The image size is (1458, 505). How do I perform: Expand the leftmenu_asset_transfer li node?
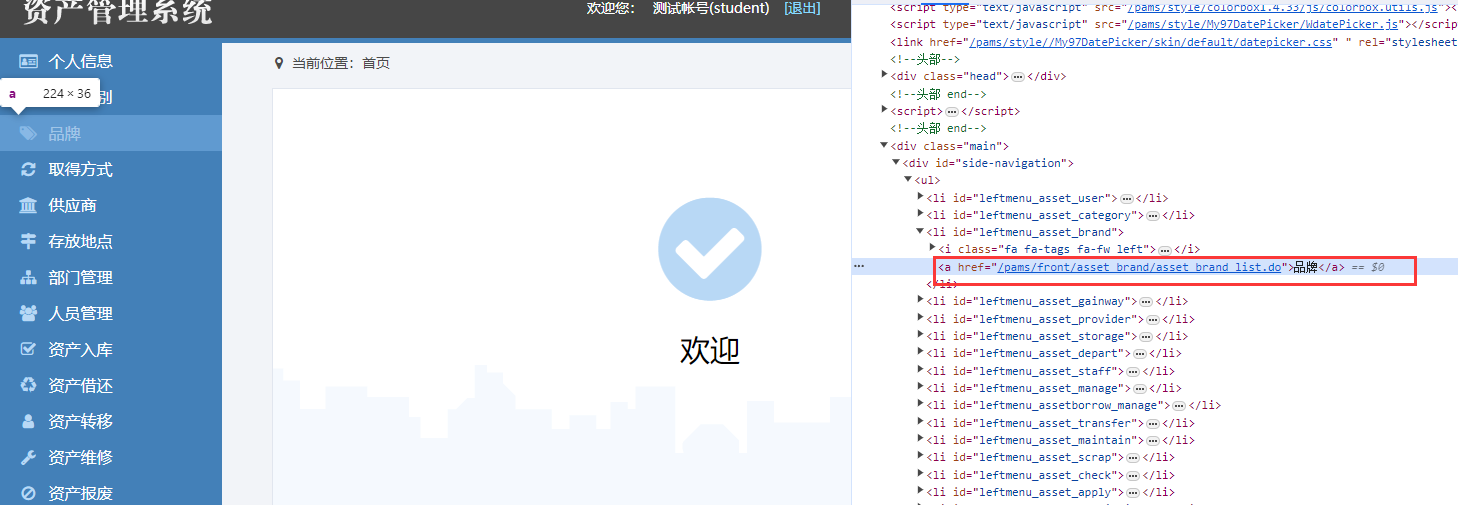tap(920, 422)
